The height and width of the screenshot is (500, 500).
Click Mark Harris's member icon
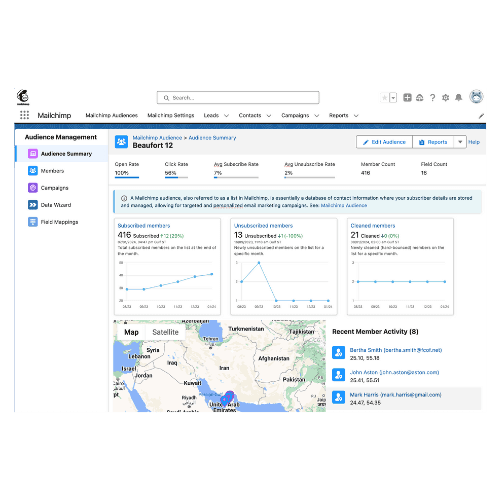338,397
